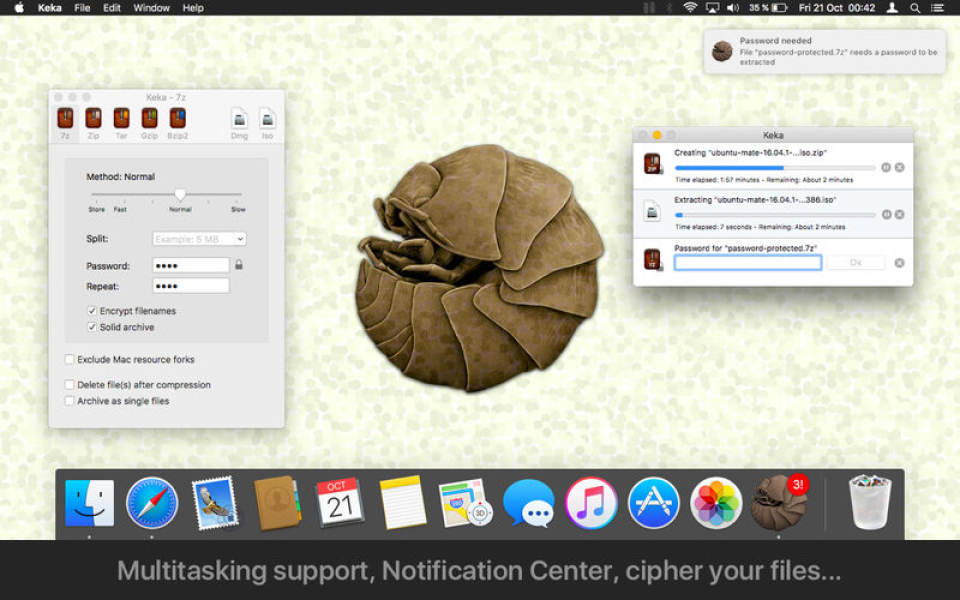Viewport: 960px width, 600px height.
Task: Open the Window menu
Action: [151, 8]
